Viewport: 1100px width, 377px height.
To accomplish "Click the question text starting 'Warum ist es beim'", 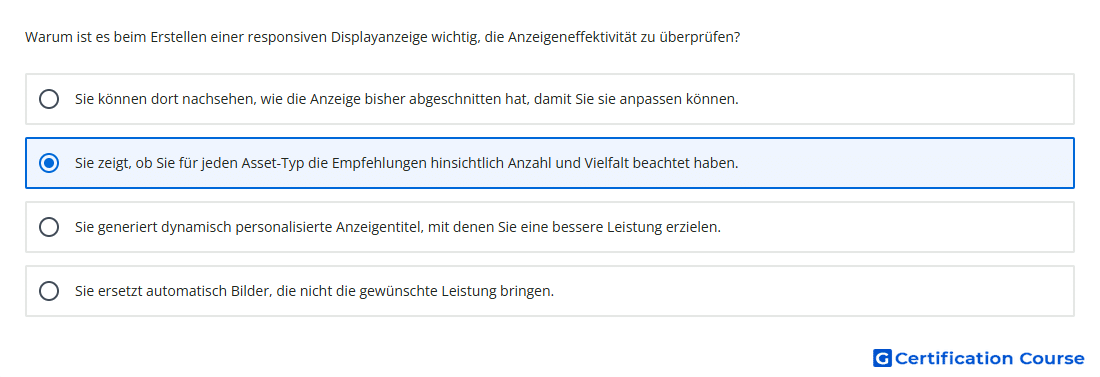I will 382,37.
